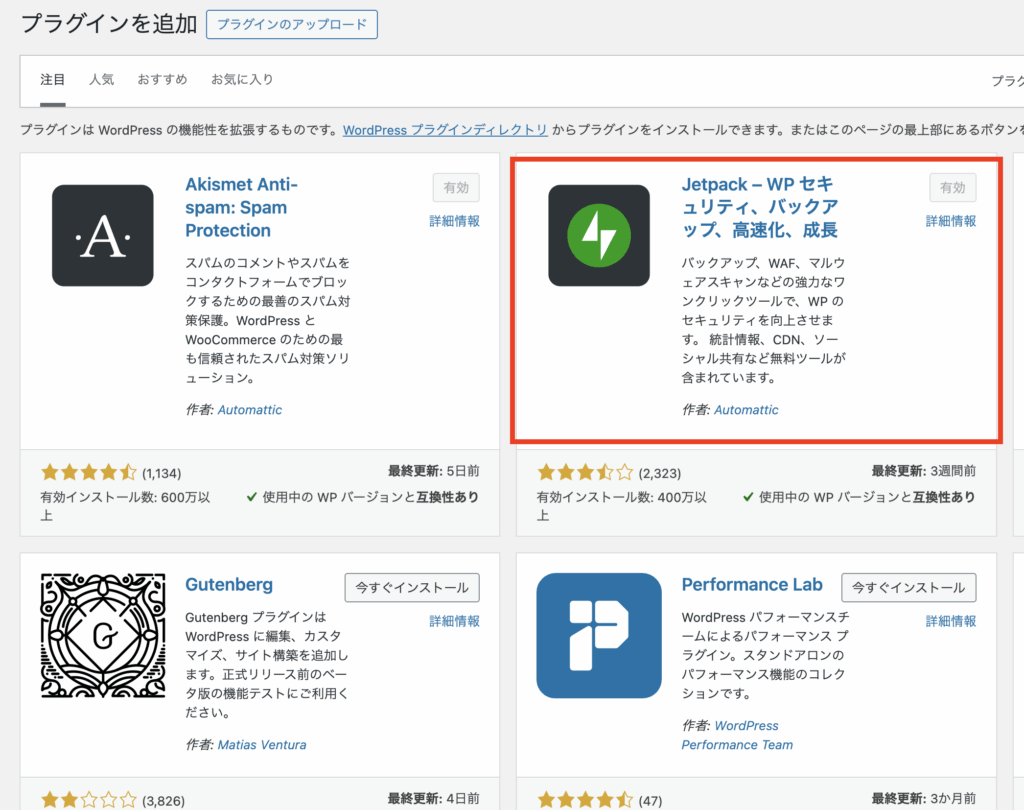
Task: Click 有効インストール数: 400万以上 text
Action: coord(622,506)
